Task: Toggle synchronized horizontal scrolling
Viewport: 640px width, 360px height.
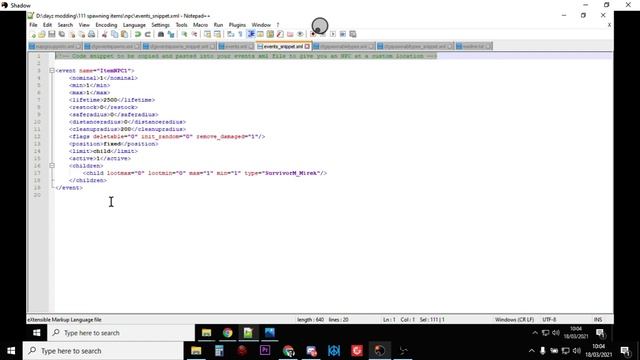Action: pos(217,34)
